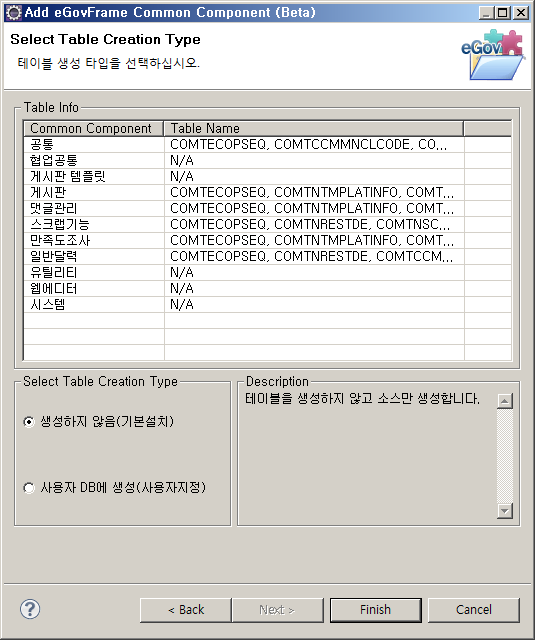
Task: Click the Table Name column header
Action: 313,128
